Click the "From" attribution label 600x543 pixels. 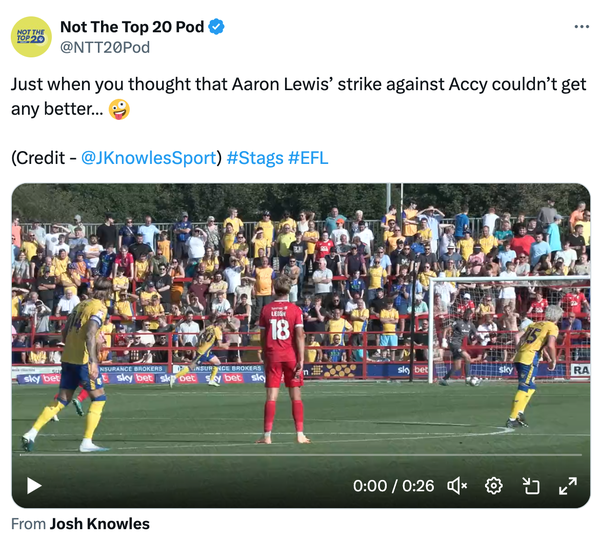coord(28,524)
